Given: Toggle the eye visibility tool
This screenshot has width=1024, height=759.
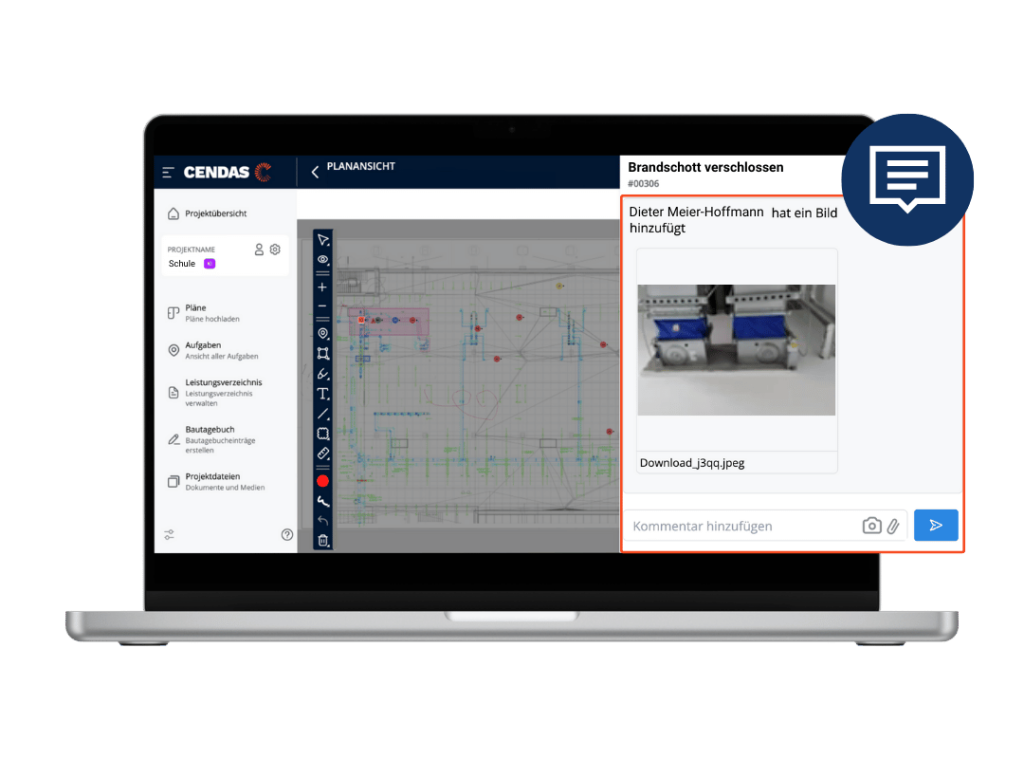Looking at the screenshot, I should coord(323,260).
